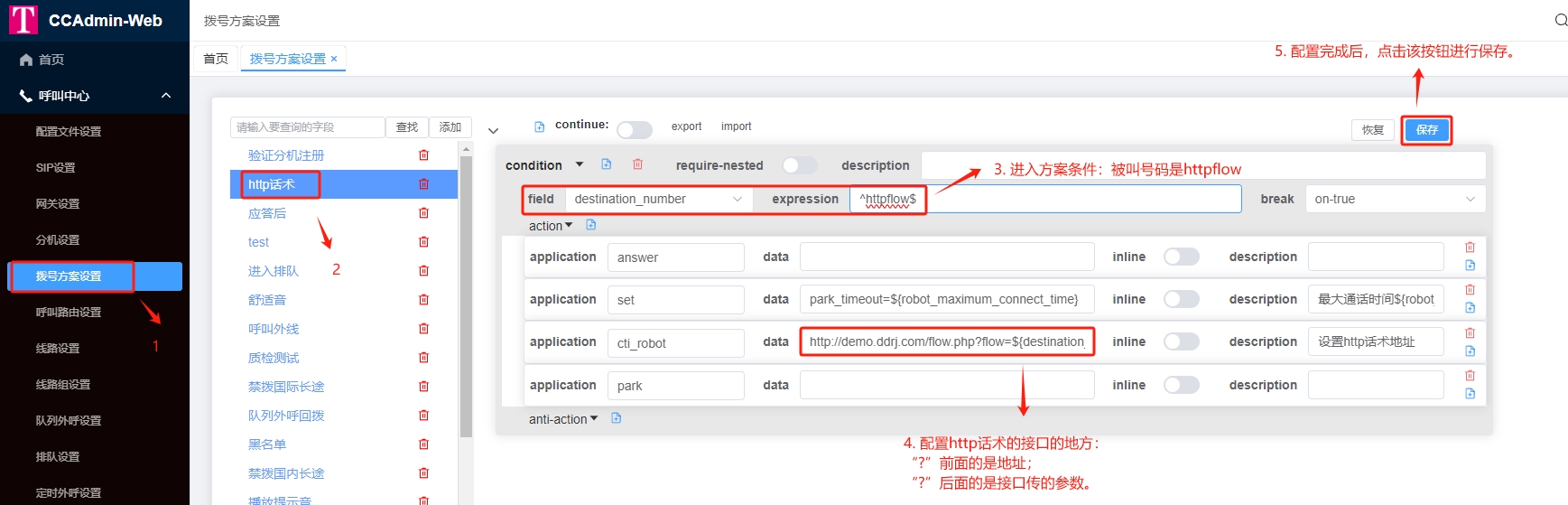Click the blue 保存 button
This screenshot has height=505, width=1568.
(1426, 130)
